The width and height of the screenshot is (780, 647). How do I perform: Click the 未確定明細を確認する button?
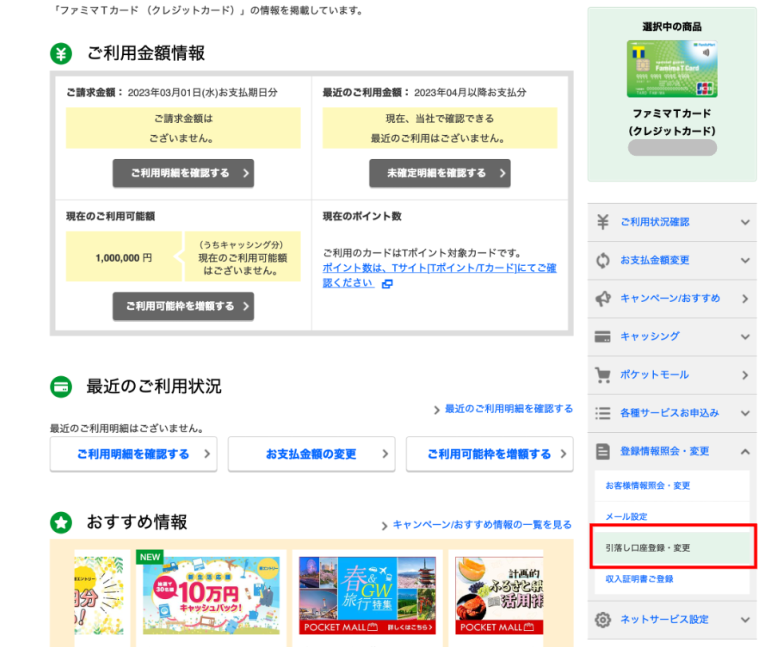[440, 173]
